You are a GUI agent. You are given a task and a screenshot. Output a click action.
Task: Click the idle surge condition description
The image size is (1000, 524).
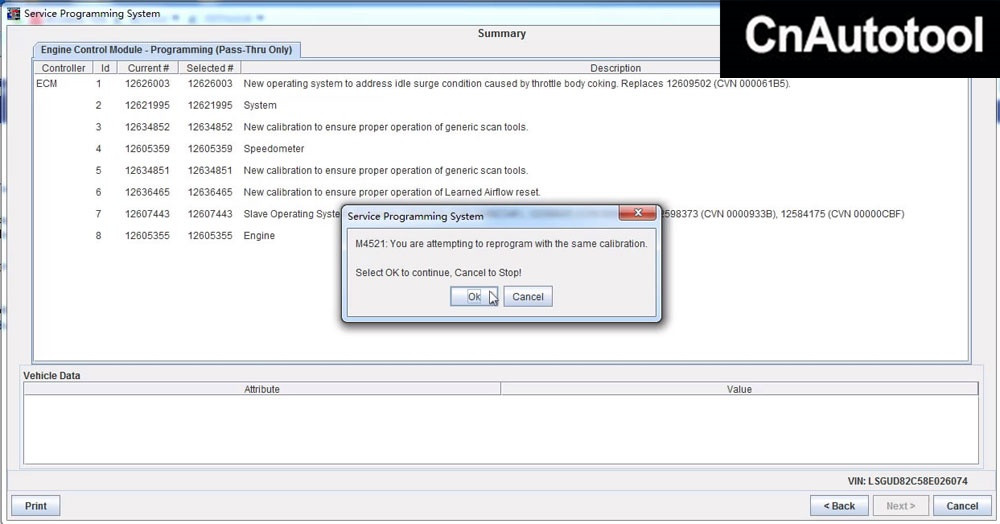point(517,84)
